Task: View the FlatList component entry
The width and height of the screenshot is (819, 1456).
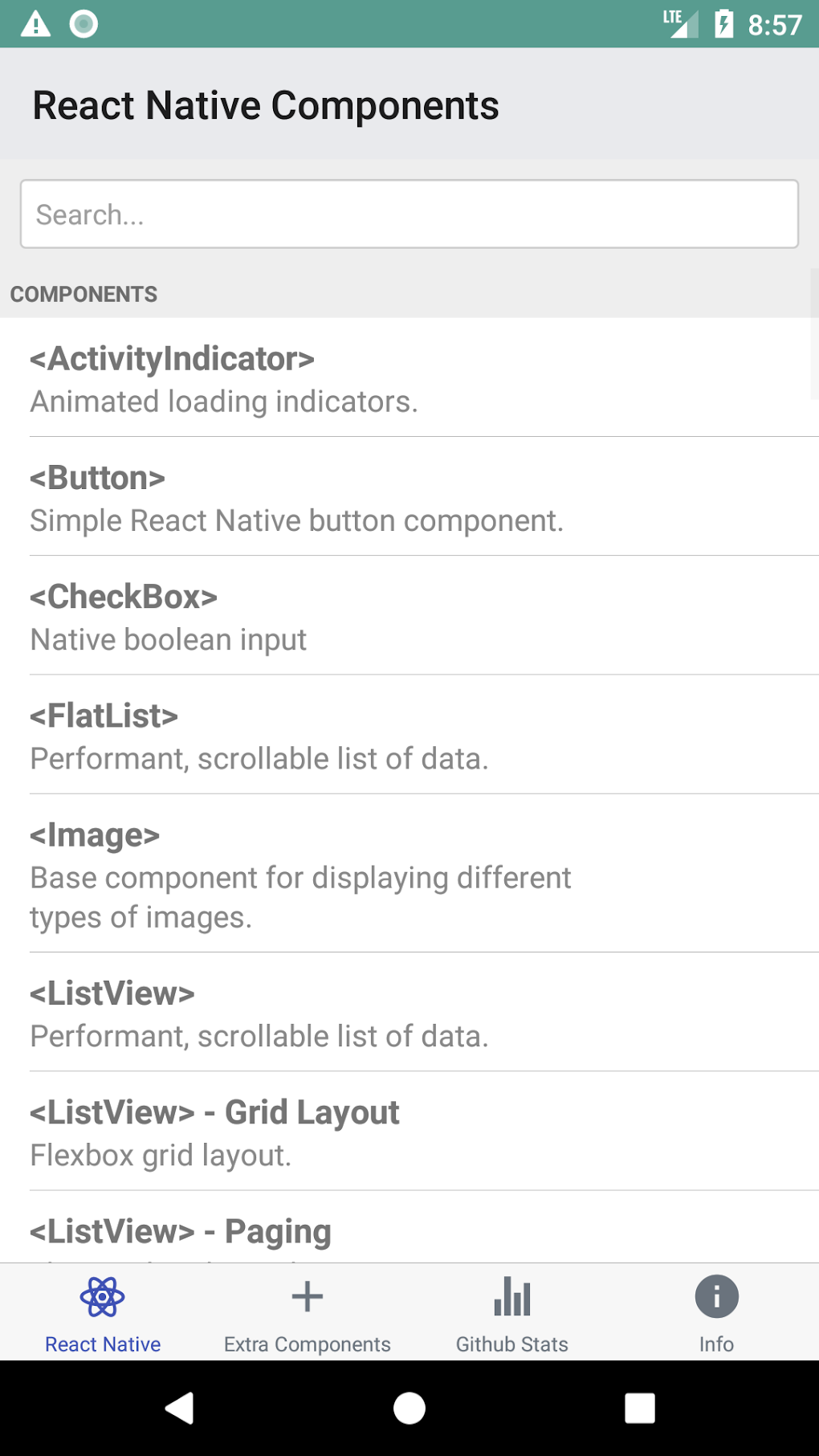Action: [409, 734]
